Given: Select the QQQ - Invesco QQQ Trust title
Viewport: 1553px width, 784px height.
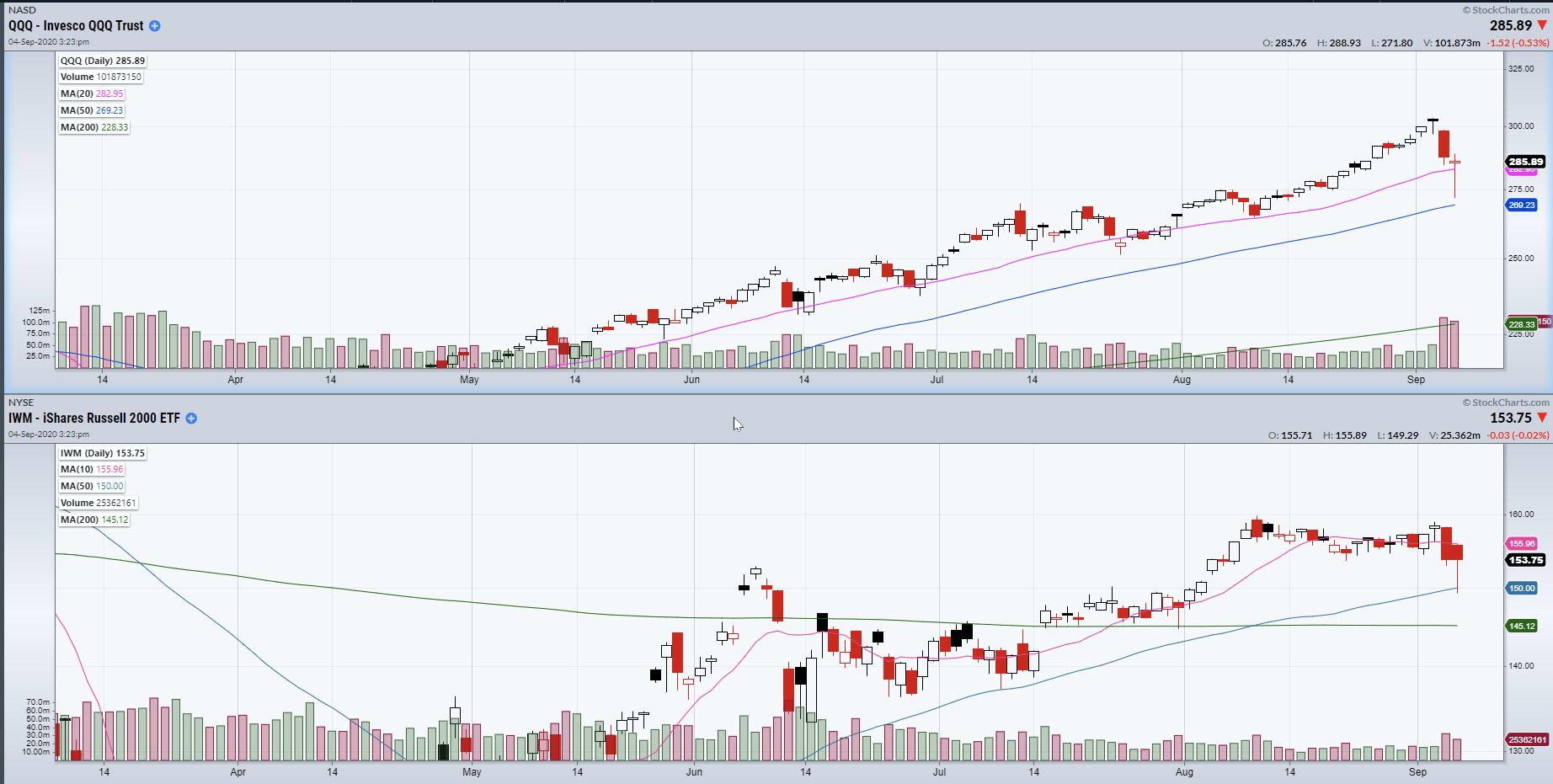Looking at the screenshot, I should pyautogui.click(x=76, y=26).
